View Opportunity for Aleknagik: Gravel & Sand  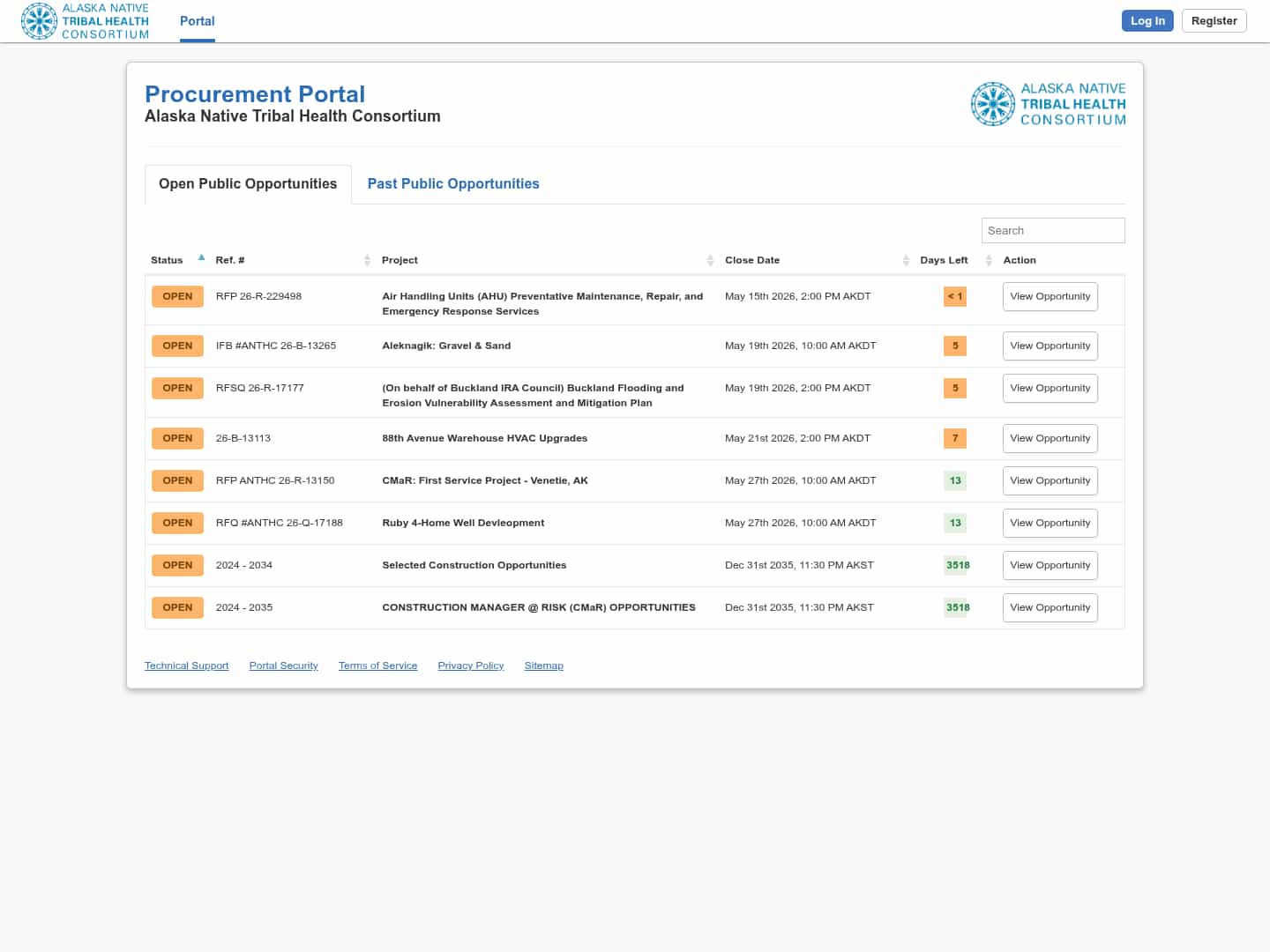(x=1050, y=346)
